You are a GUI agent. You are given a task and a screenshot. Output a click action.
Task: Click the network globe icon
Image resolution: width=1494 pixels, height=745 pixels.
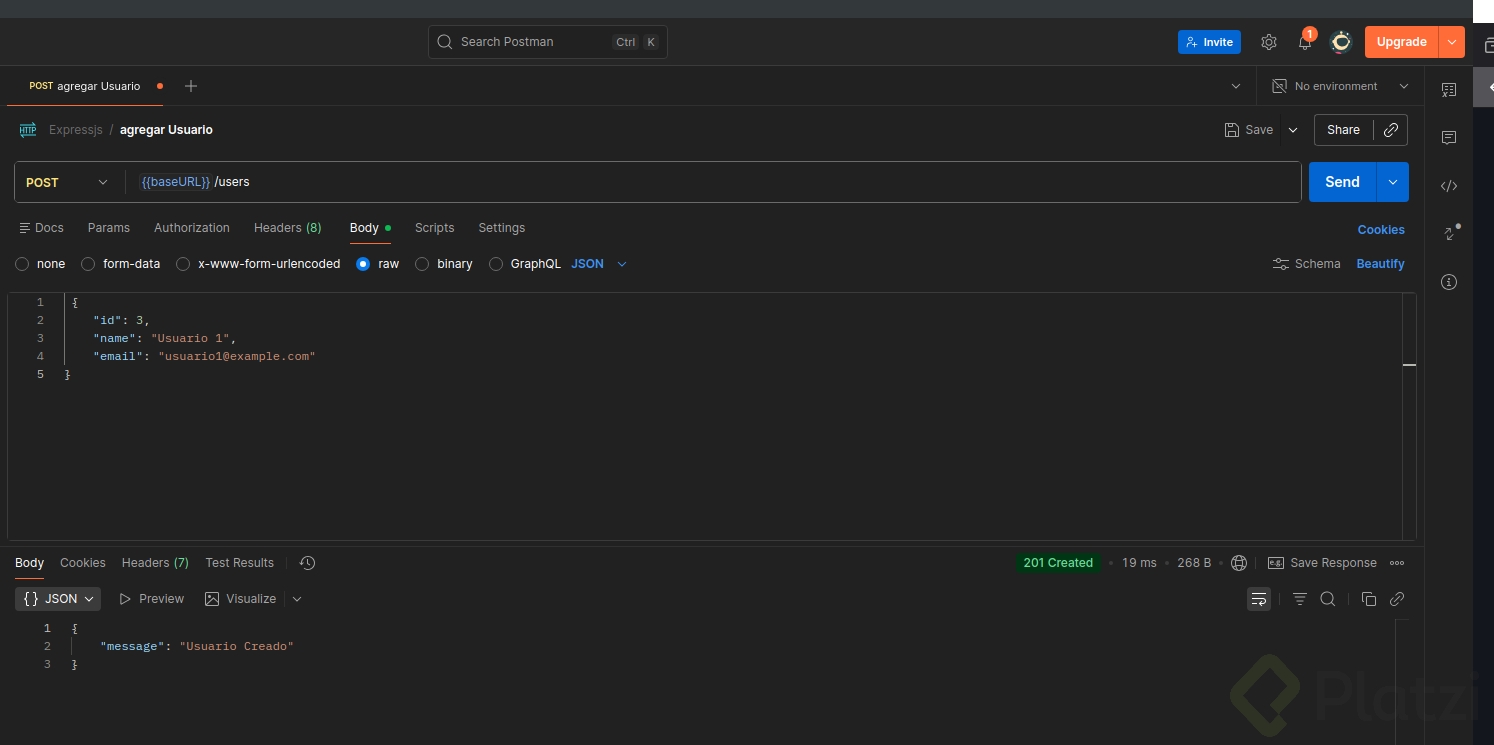[1239, 563]
